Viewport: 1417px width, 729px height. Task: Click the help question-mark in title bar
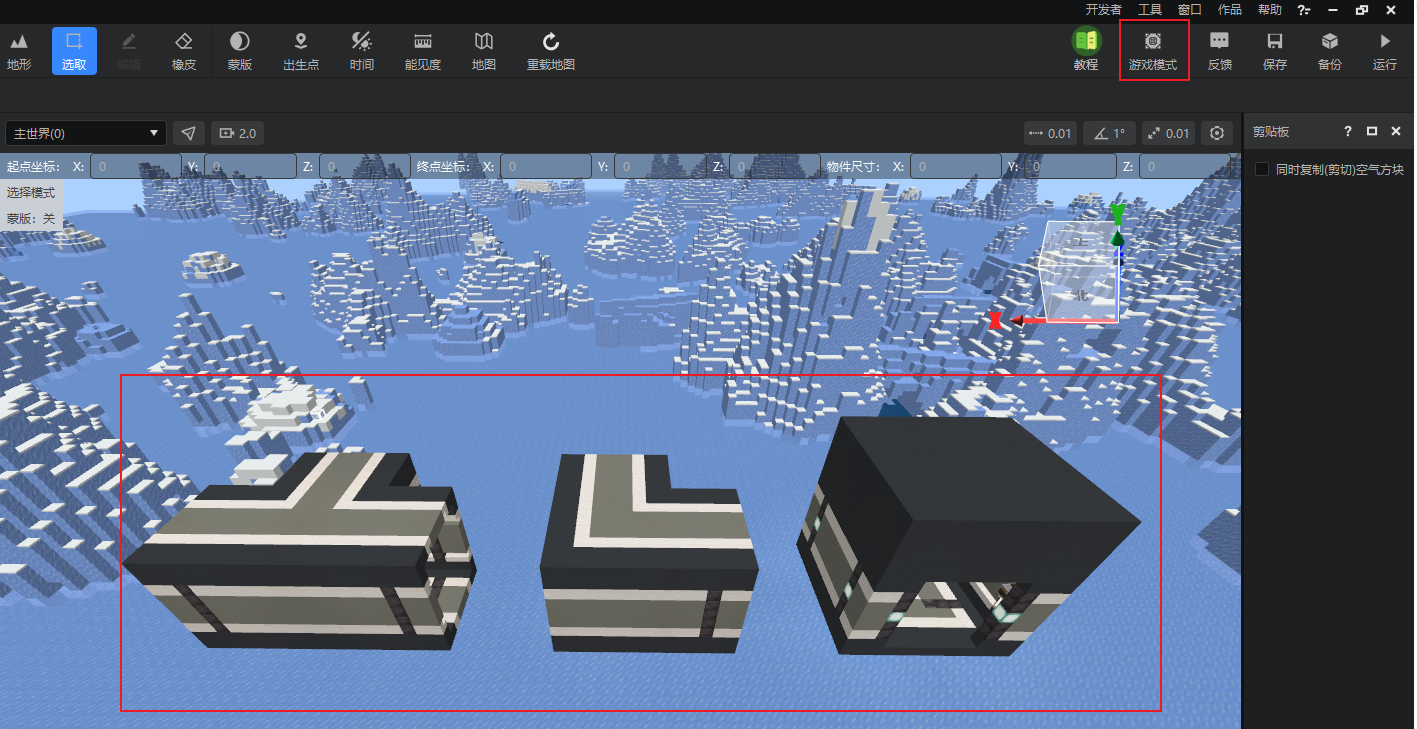coord(1303,10)
